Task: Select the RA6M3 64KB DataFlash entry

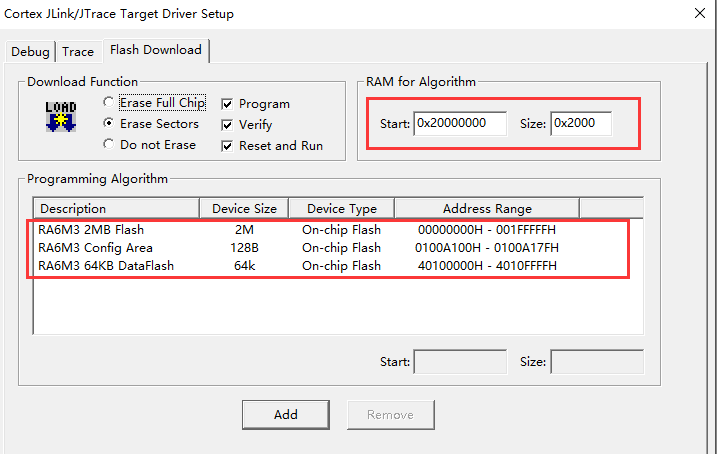Action: point(105,265)
